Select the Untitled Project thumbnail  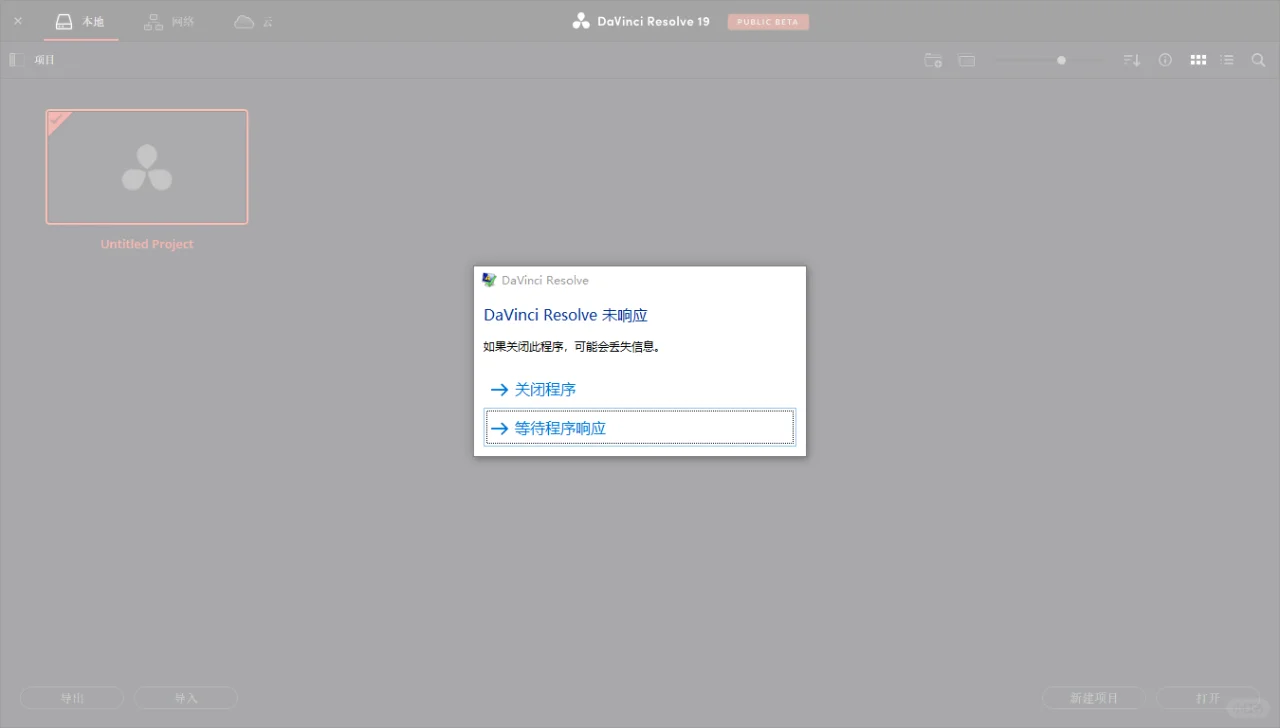click(147, 167)
